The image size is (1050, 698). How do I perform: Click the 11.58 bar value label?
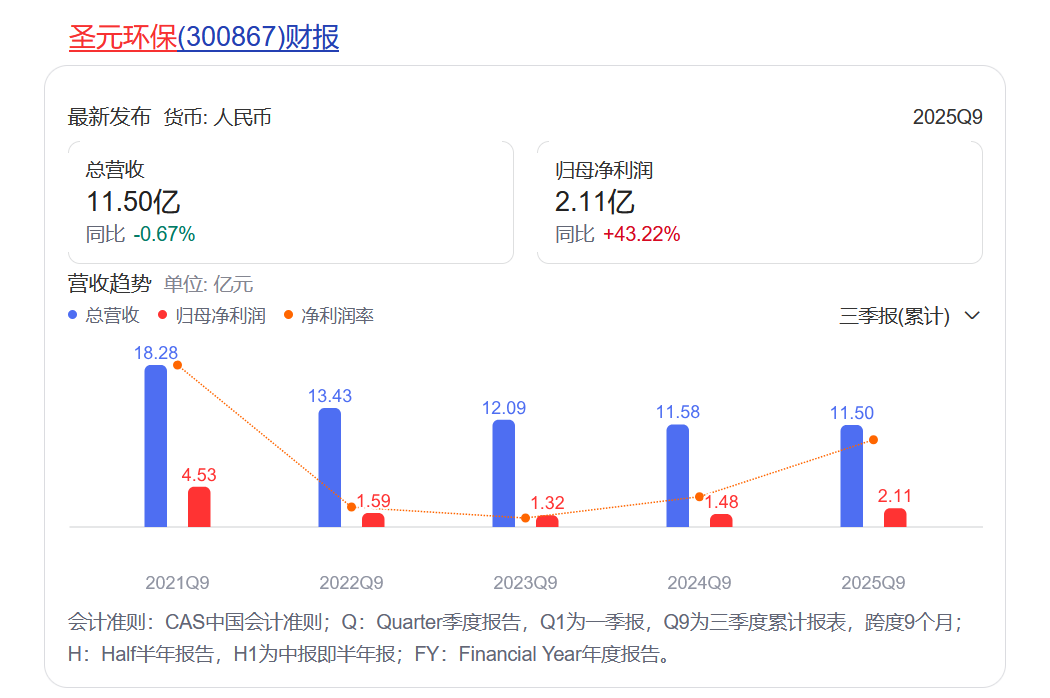[678, 412]
